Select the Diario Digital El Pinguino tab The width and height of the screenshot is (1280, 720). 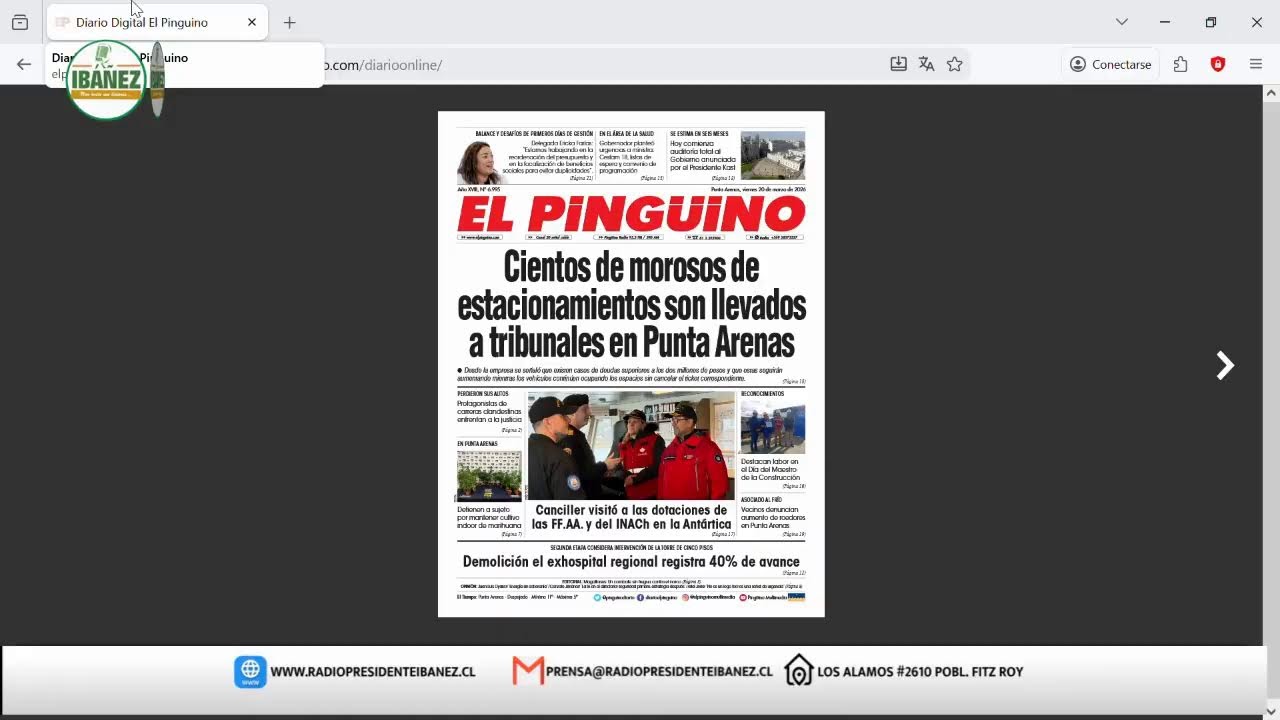point(142,22)
